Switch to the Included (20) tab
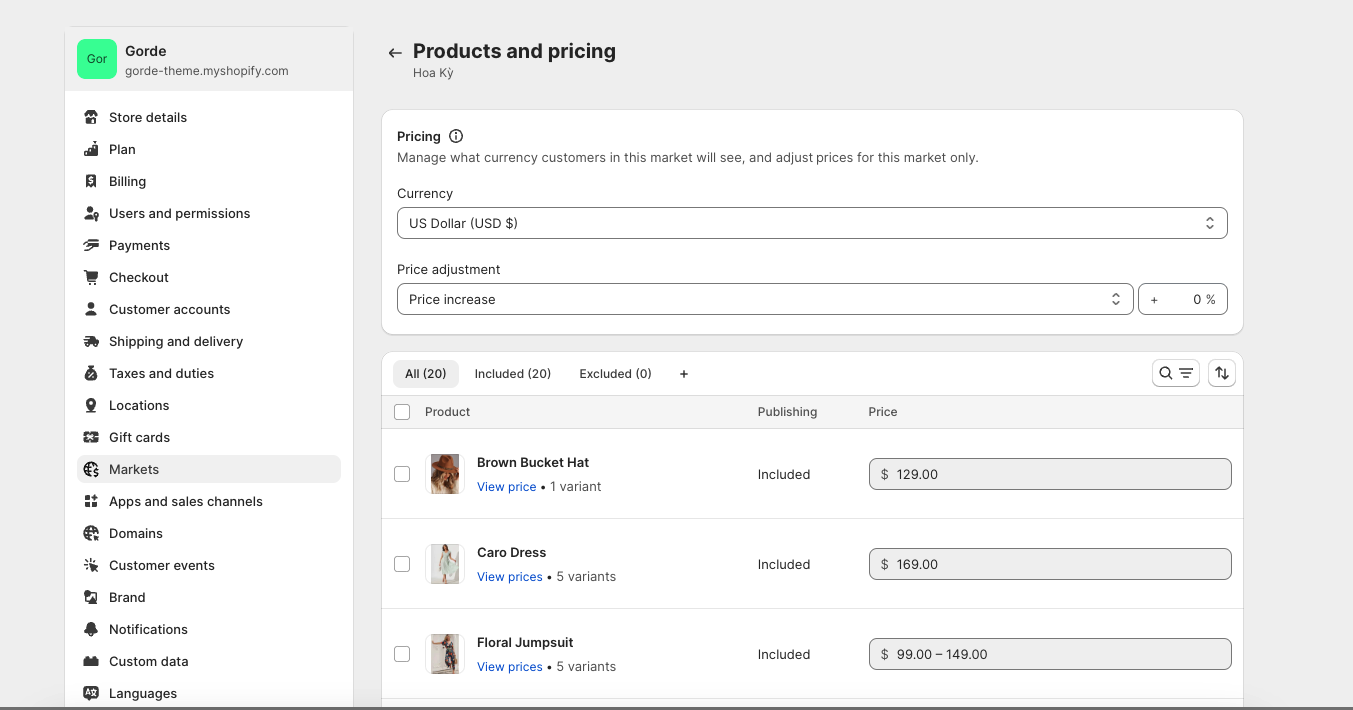 pyautogui.click(x=512, y=374)
